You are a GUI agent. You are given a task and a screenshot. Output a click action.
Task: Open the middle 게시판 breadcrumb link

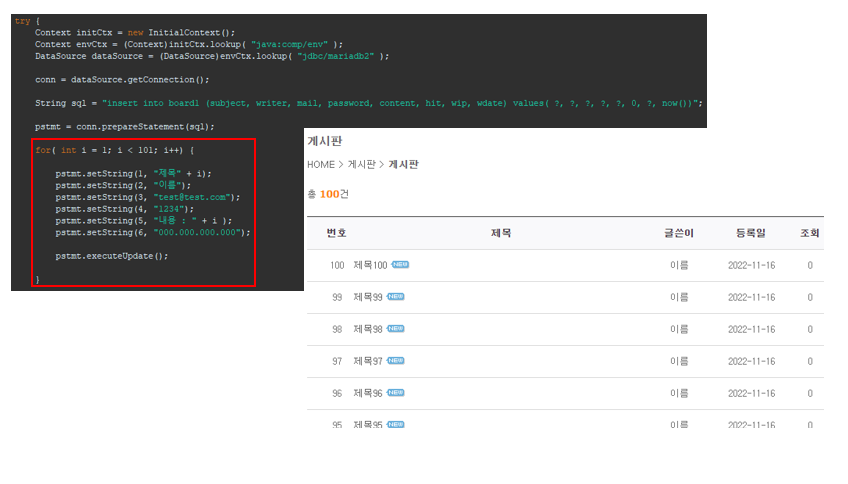pyautogui.click(x=361, y=164)
